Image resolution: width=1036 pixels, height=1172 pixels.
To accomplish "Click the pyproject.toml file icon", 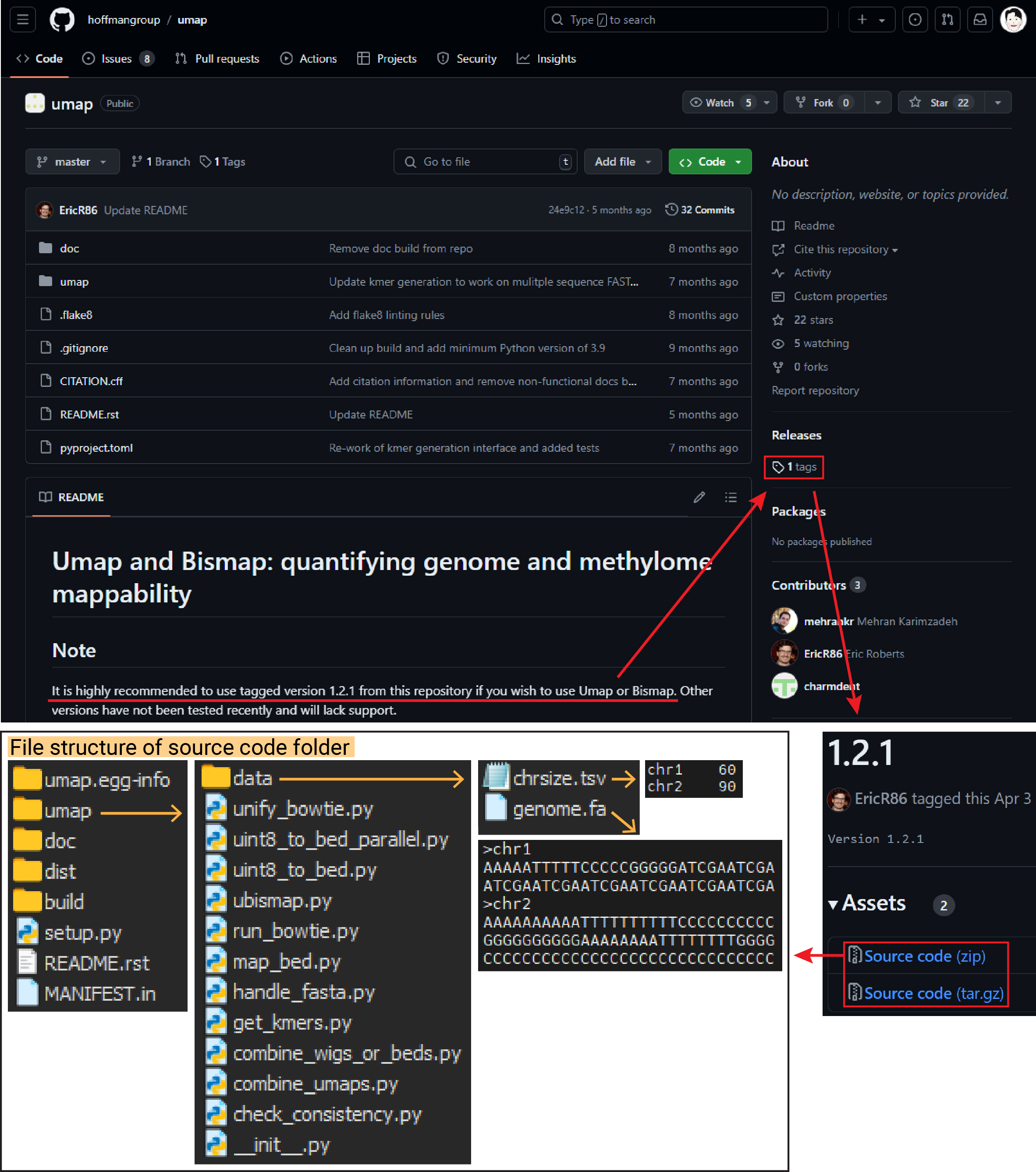I will [46, 447].
